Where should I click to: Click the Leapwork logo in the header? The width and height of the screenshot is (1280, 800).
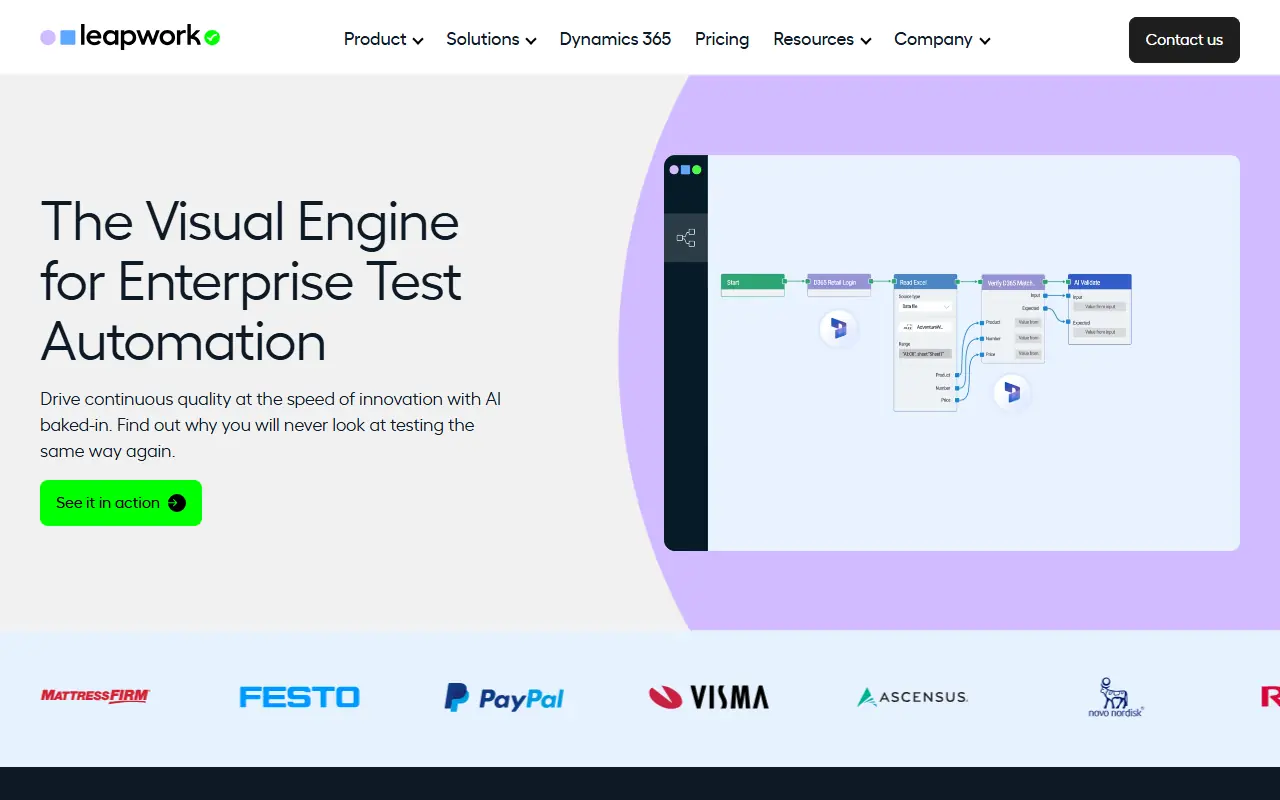point(130,38)
